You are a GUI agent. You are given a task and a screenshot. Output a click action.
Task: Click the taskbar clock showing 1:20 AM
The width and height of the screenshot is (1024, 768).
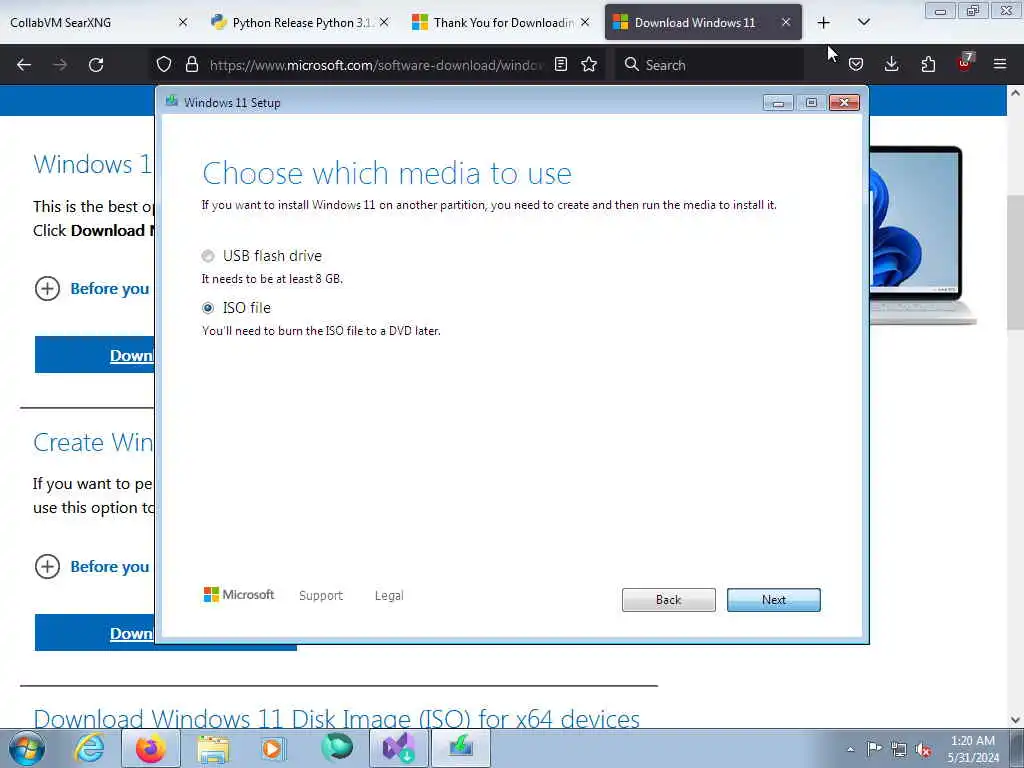pos(973,749)
